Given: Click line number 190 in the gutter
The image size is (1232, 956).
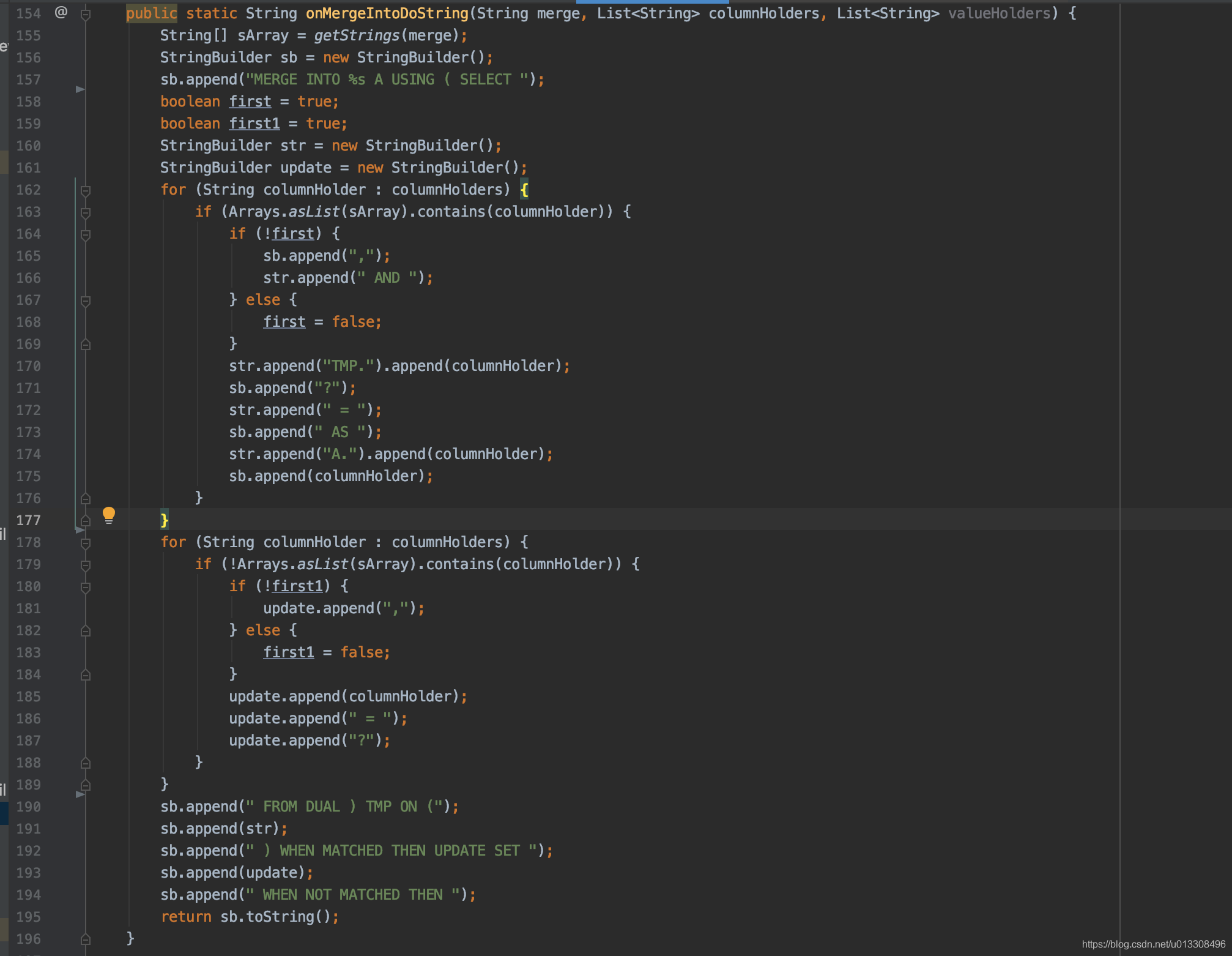Looking at the screenshot, I should 28,807.
